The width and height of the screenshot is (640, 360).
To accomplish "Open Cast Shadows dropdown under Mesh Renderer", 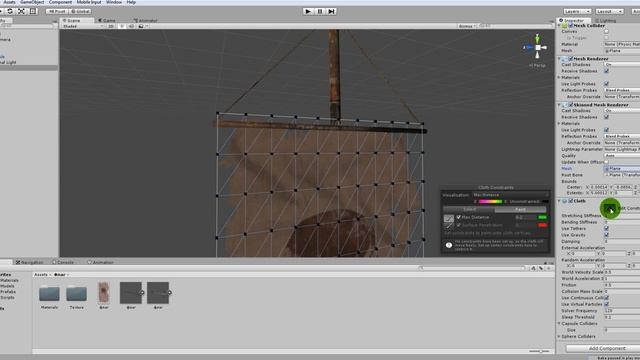I will [x=622, y=64].
